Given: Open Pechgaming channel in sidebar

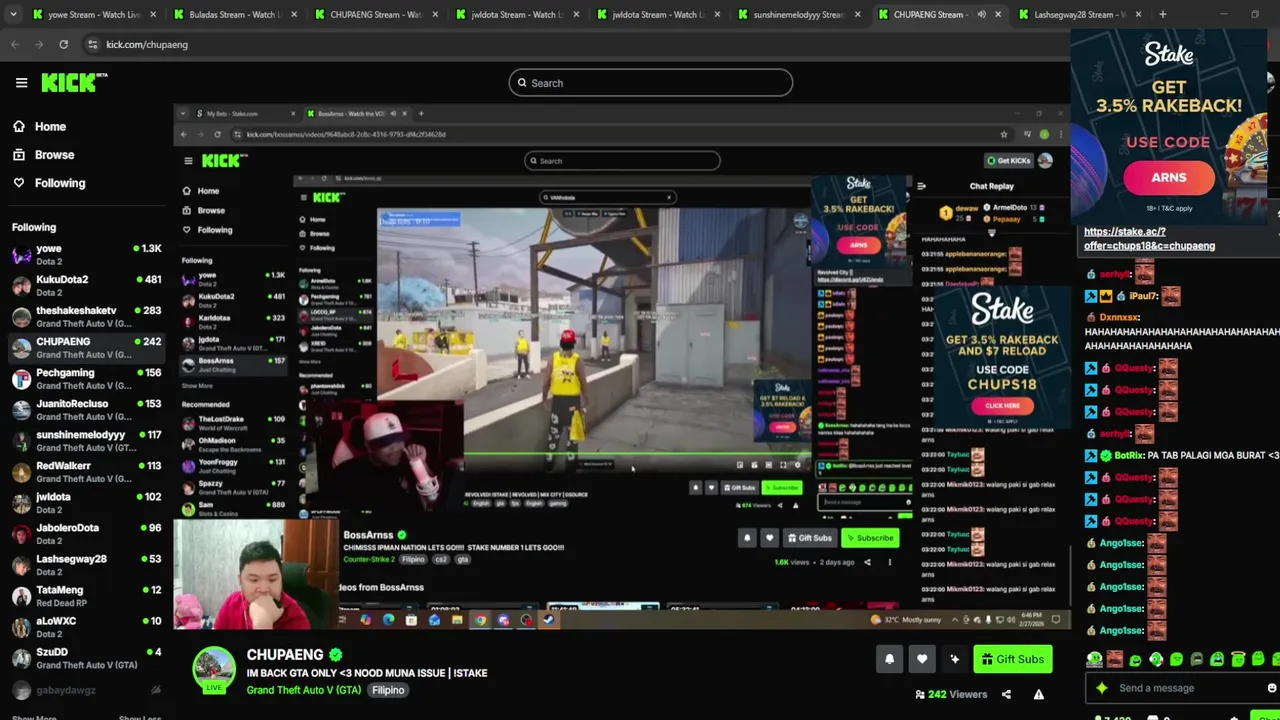Looking at the screenshot, I should point(86,378).
